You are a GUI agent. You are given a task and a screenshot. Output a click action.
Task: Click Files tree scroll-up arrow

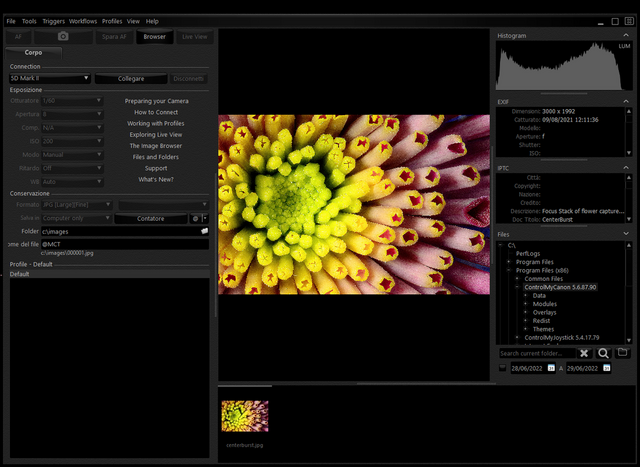click(629, 245)
